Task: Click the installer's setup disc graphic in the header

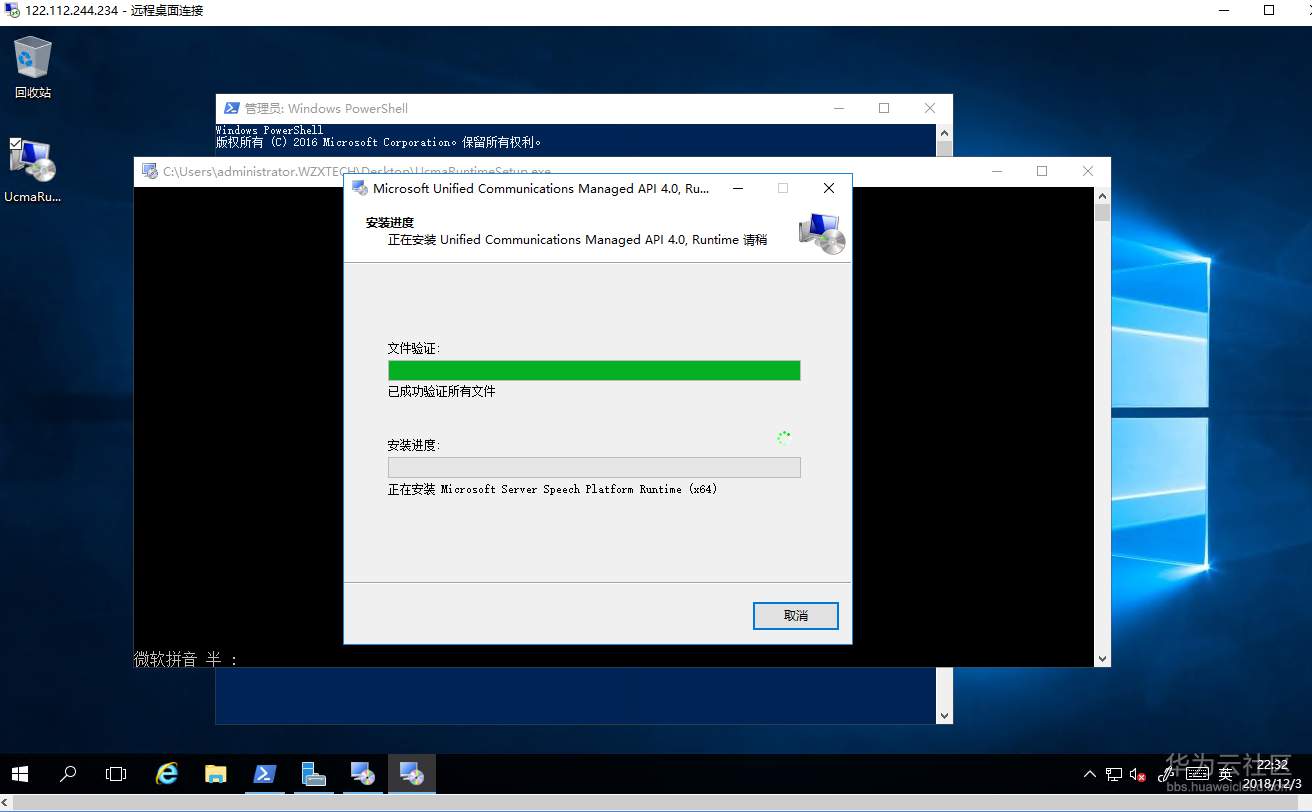Action: [822, 233]
